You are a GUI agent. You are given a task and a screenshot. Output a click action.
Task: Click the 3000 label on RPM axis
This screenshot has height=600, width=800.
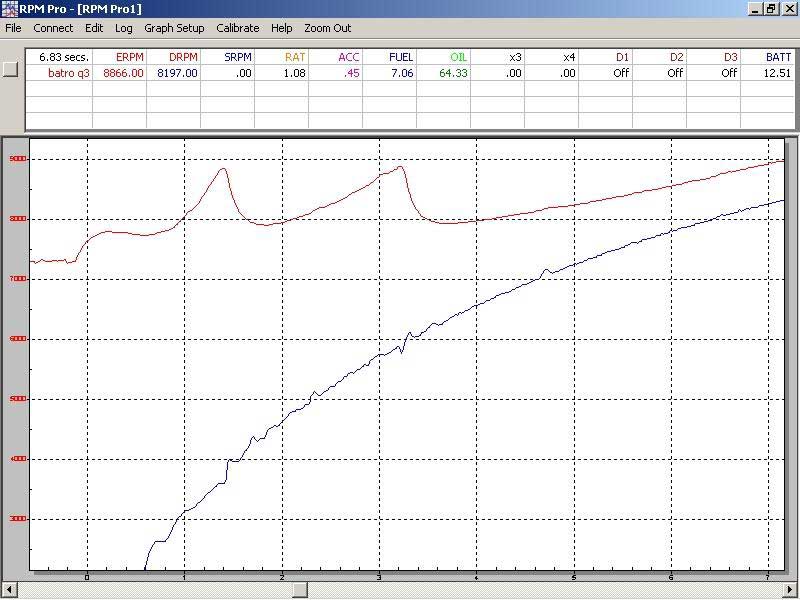17,519
